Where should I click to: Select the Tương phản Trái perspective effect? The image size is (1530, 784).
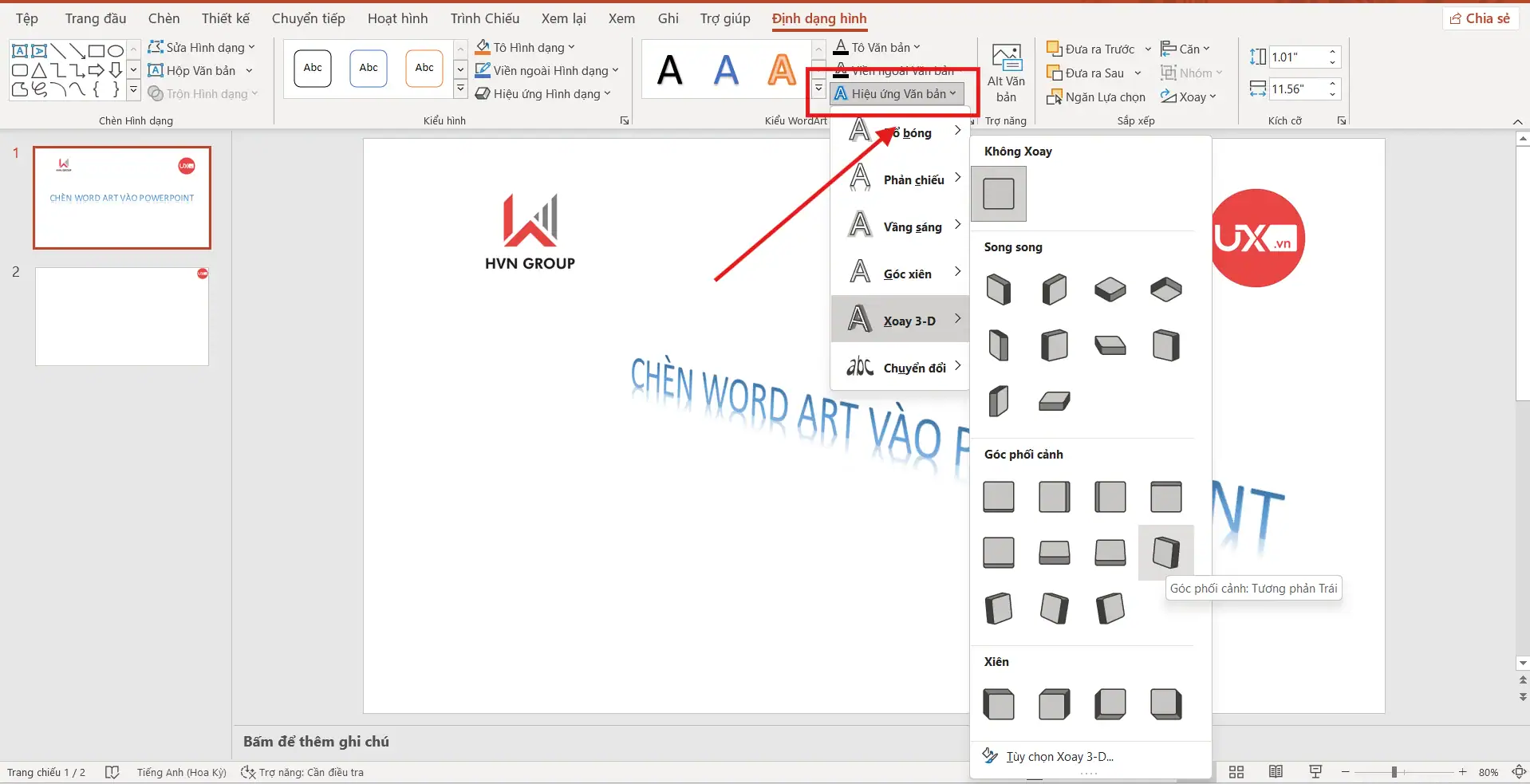click(1165, 552)
